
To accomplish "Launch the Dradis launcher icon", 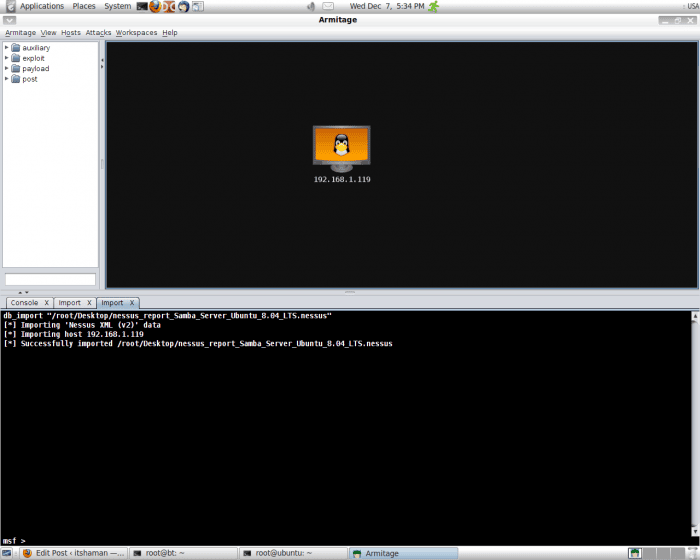I will tap(169, 7).
